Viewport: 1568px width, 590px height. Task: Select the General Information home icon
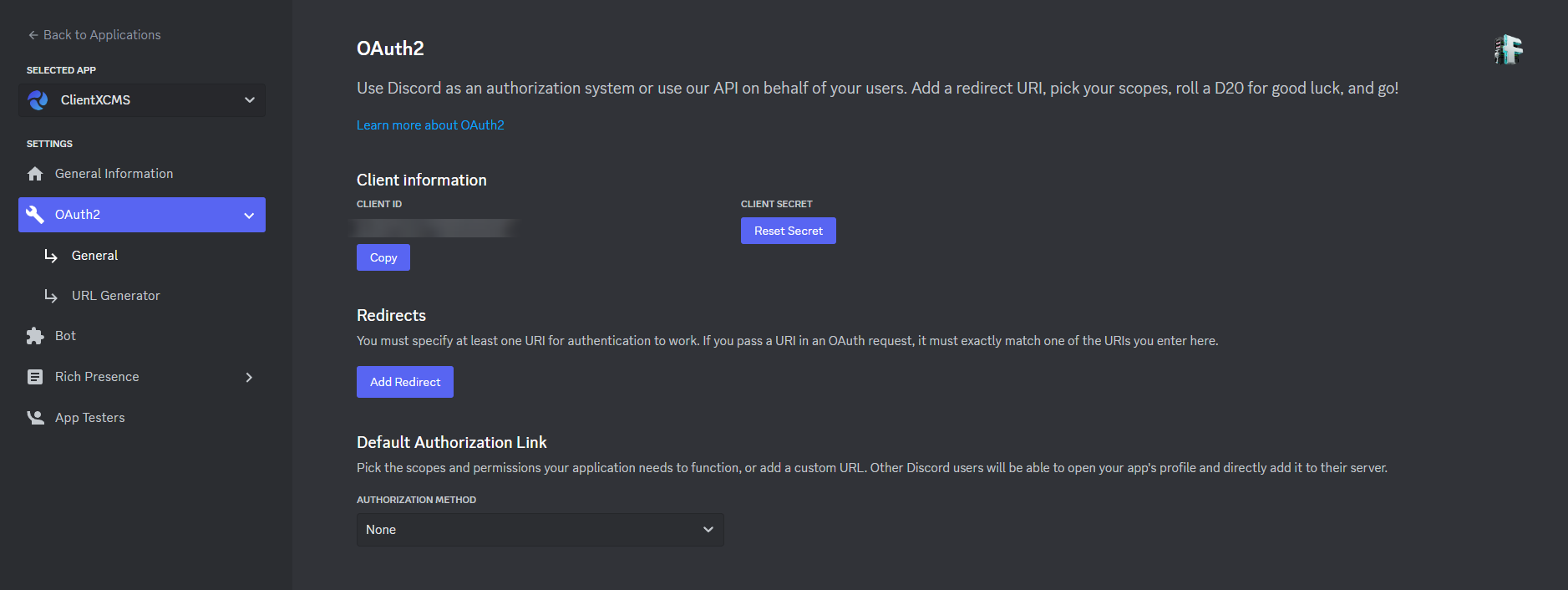tap(35, 173)
